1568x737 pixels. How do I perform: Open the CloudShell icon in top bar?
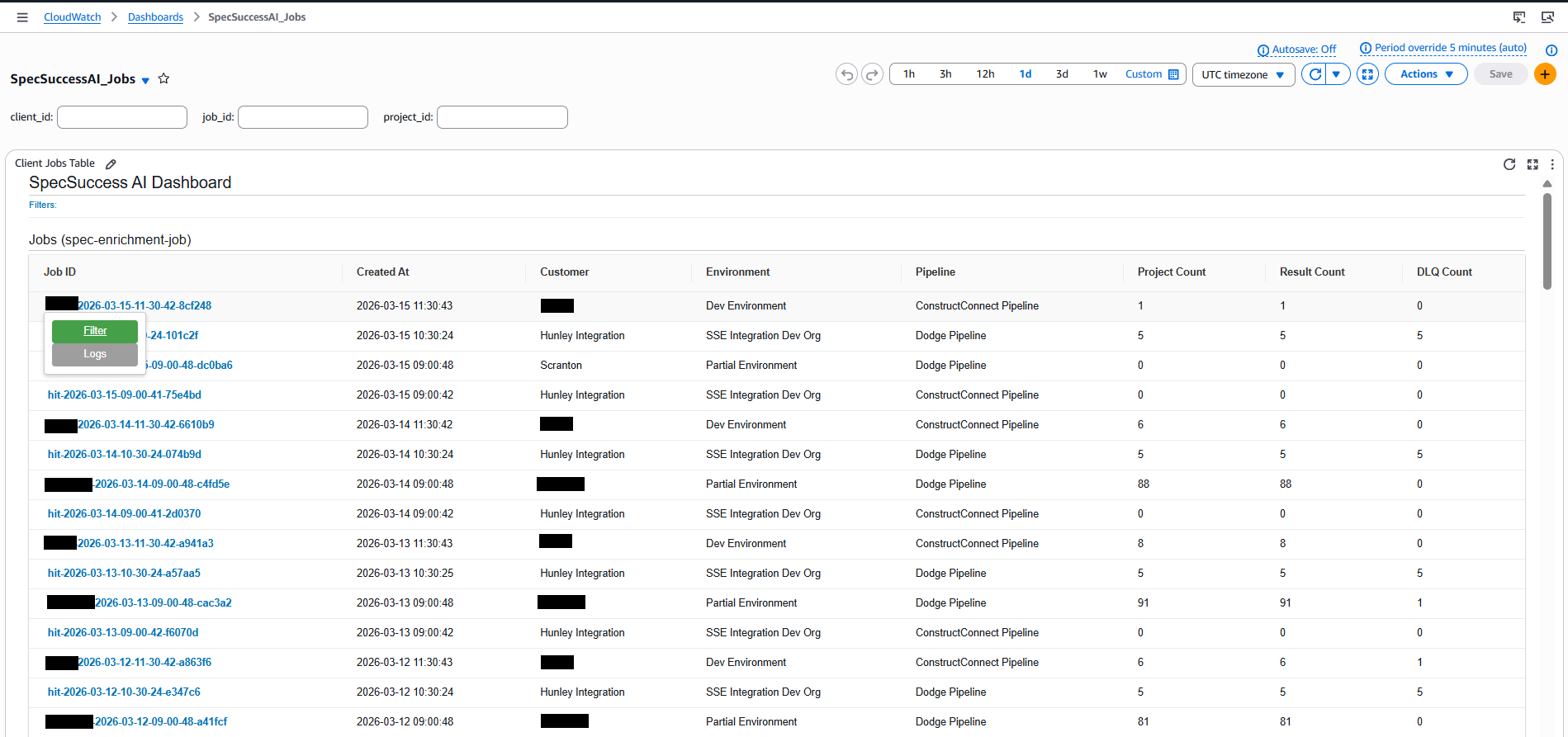click(1519, 17)
